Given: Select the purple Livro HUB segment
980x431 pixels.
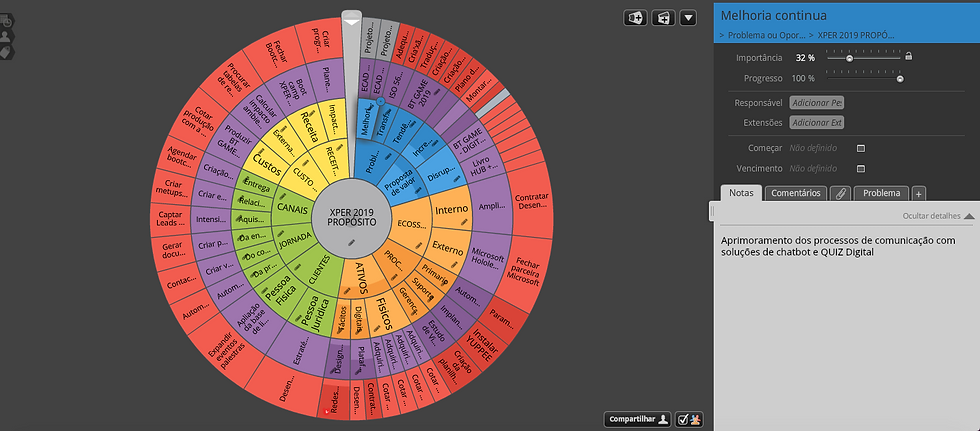Looking at the screenshot, I should click(484, 167).
